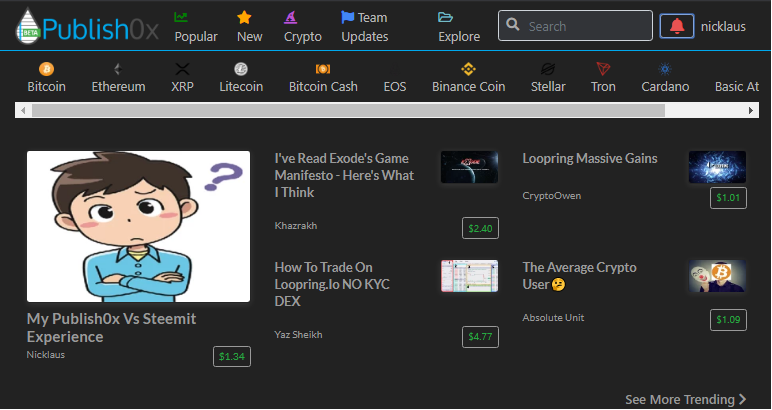Screen dimensions: 772x410
Task: Select the Basic At tag
Action: point(737,87)
